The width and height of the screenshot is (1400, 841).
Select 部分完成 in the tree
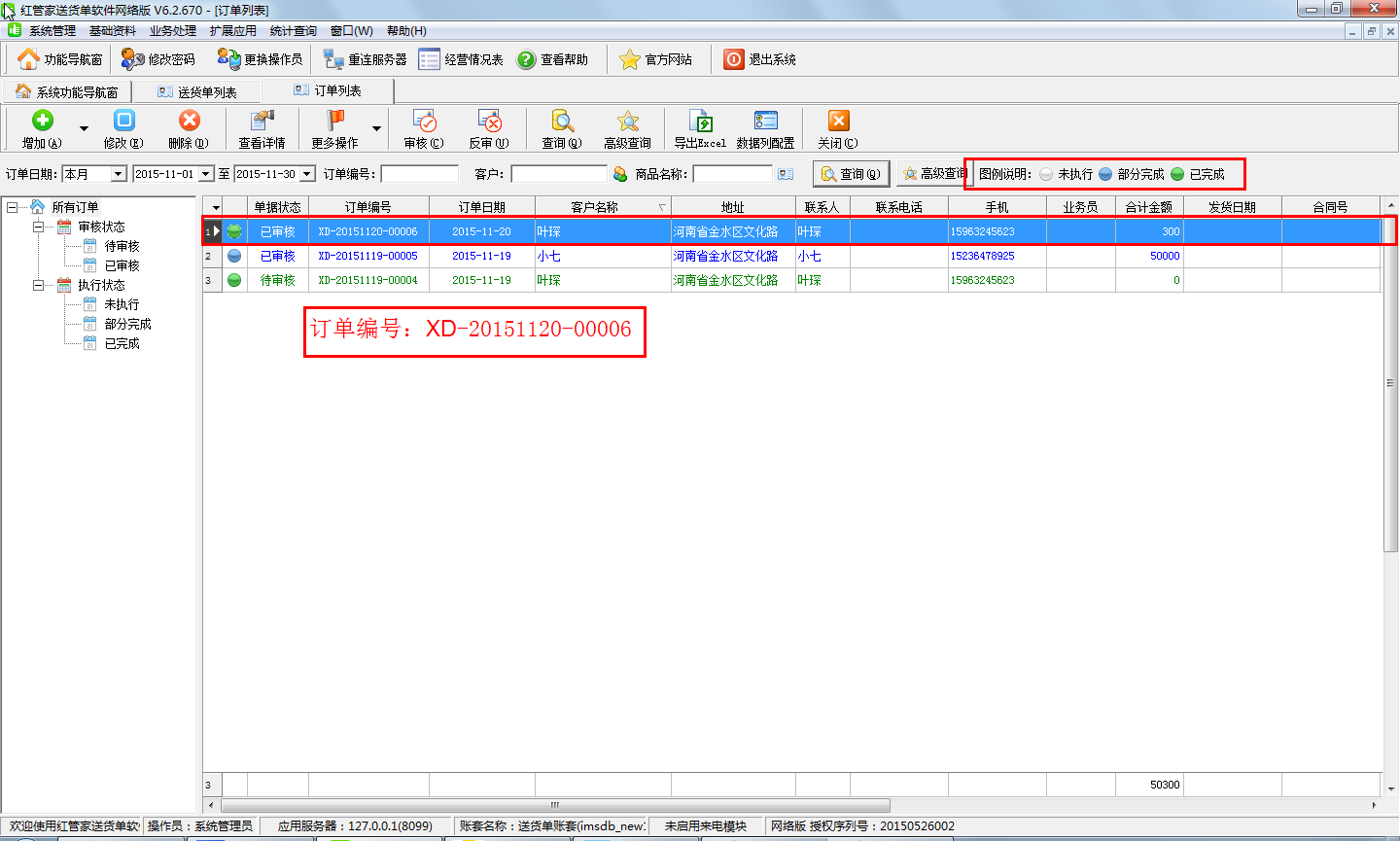click(x=127, y=324)
